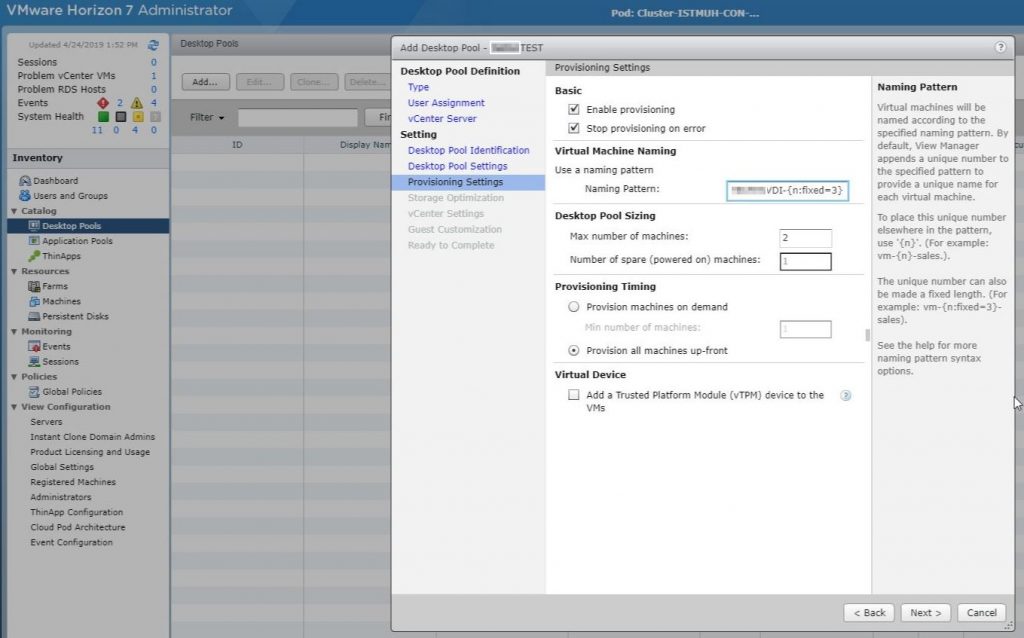Click the Sessions count link
This screenshot has width=1024, height=638.
click(154, 63)
